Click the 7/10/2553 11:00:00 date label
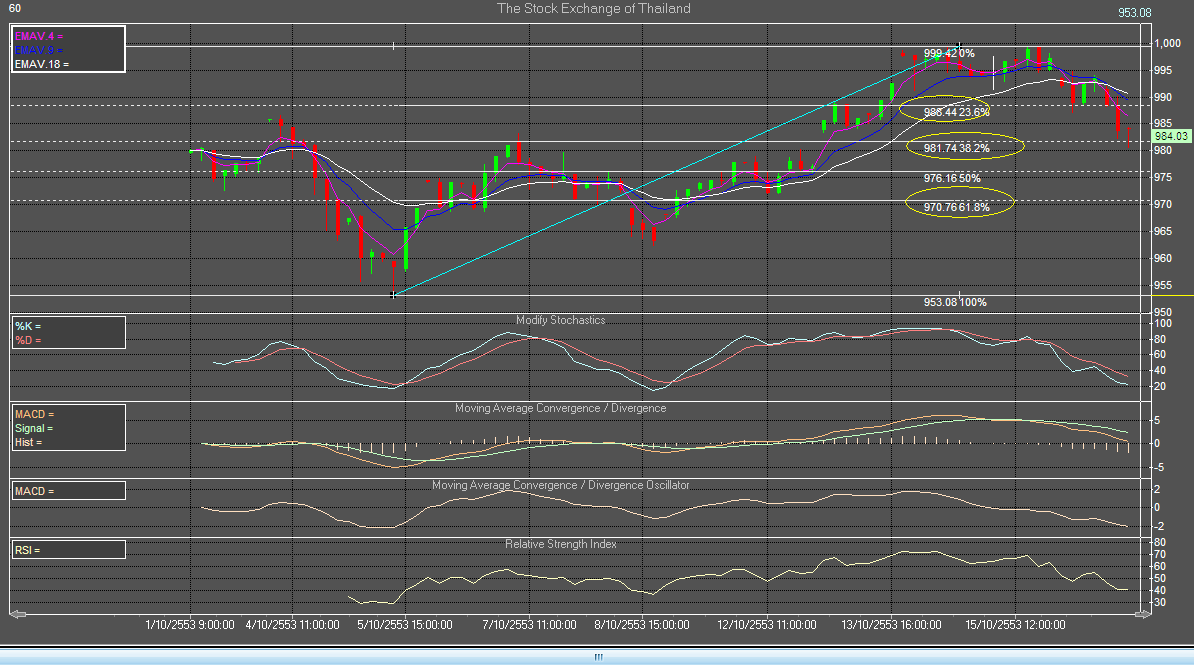 [529, 625]
